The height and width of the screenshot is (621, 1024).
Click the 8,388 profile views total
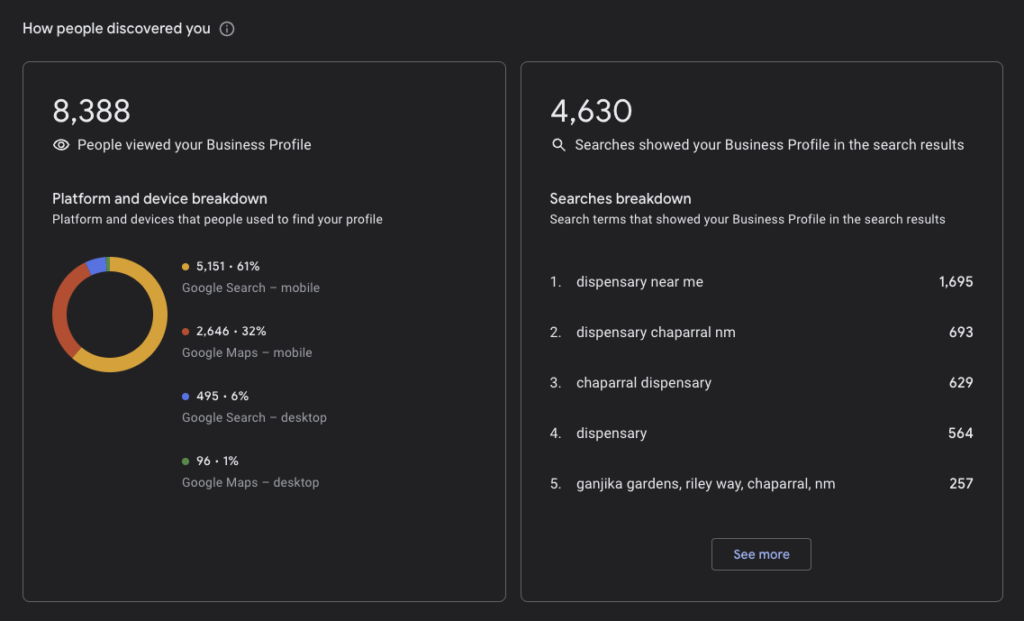(91, 111)
